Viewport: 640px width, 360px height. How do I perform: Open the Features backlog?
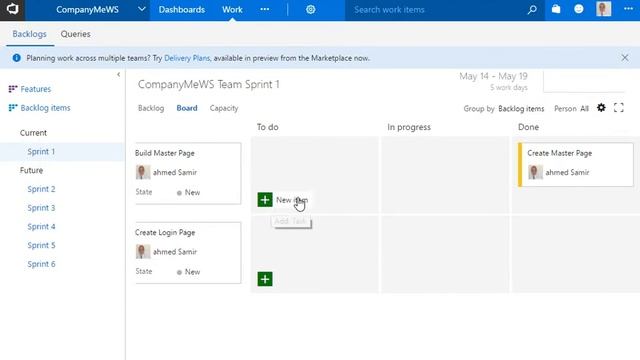36,89
